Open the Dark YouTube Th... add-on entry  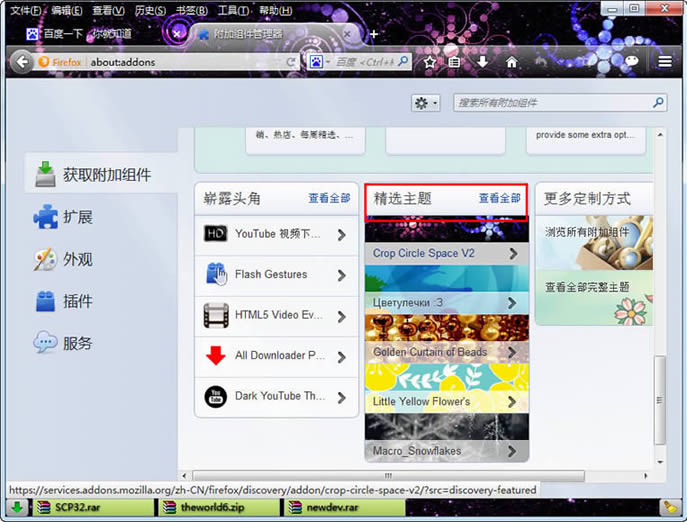276,397
